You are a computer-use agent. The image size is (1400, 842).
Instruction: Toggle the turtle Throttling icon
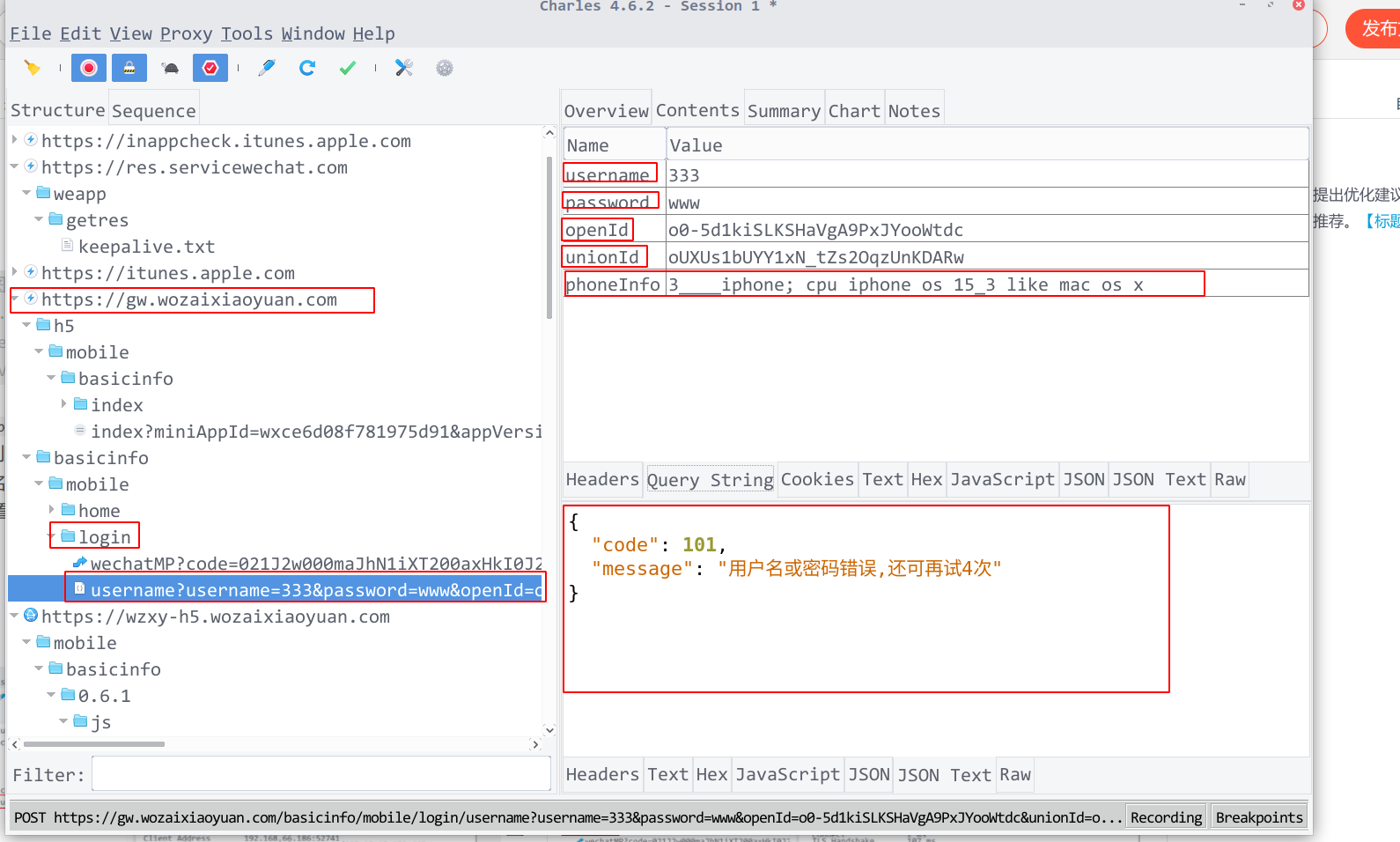(171, 68)
